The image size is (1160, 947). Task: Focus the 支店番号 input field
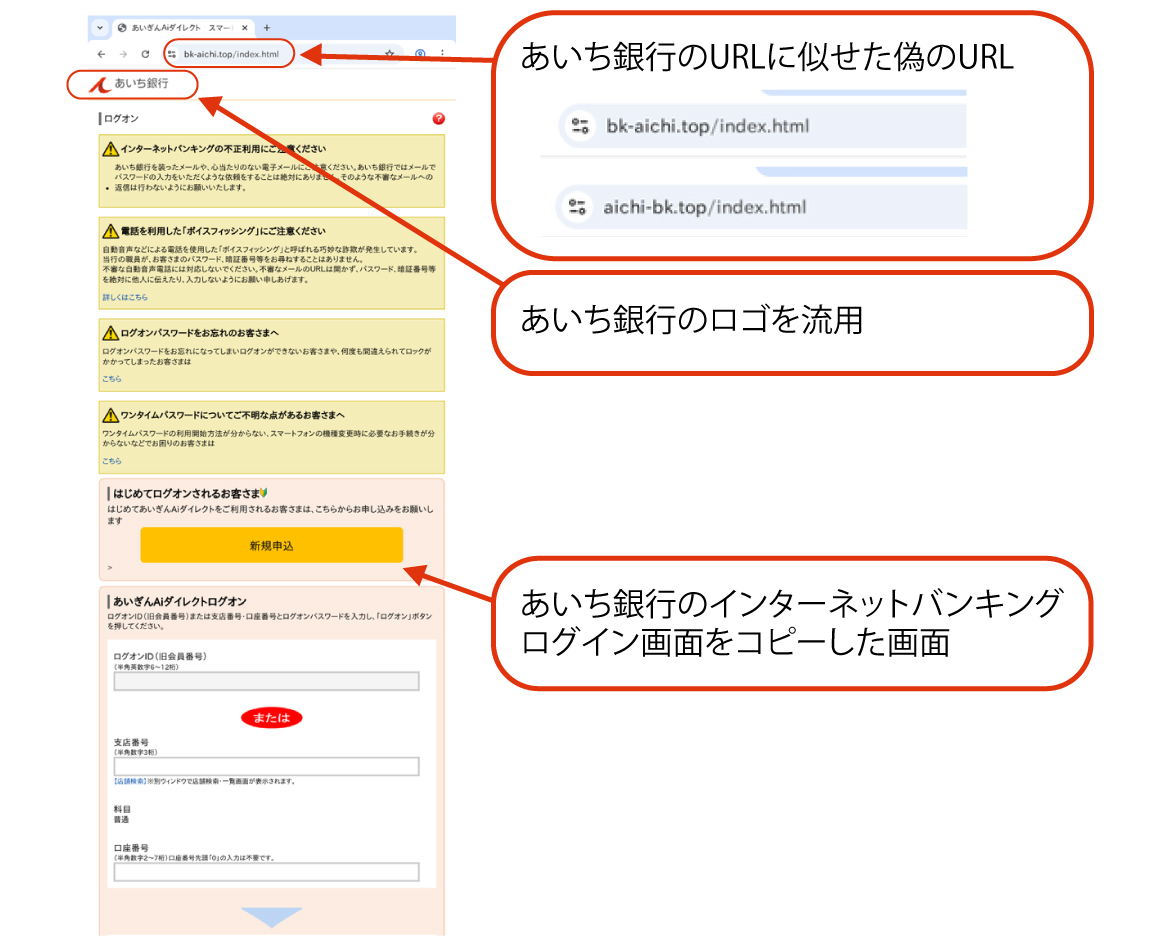coord(266,766)
